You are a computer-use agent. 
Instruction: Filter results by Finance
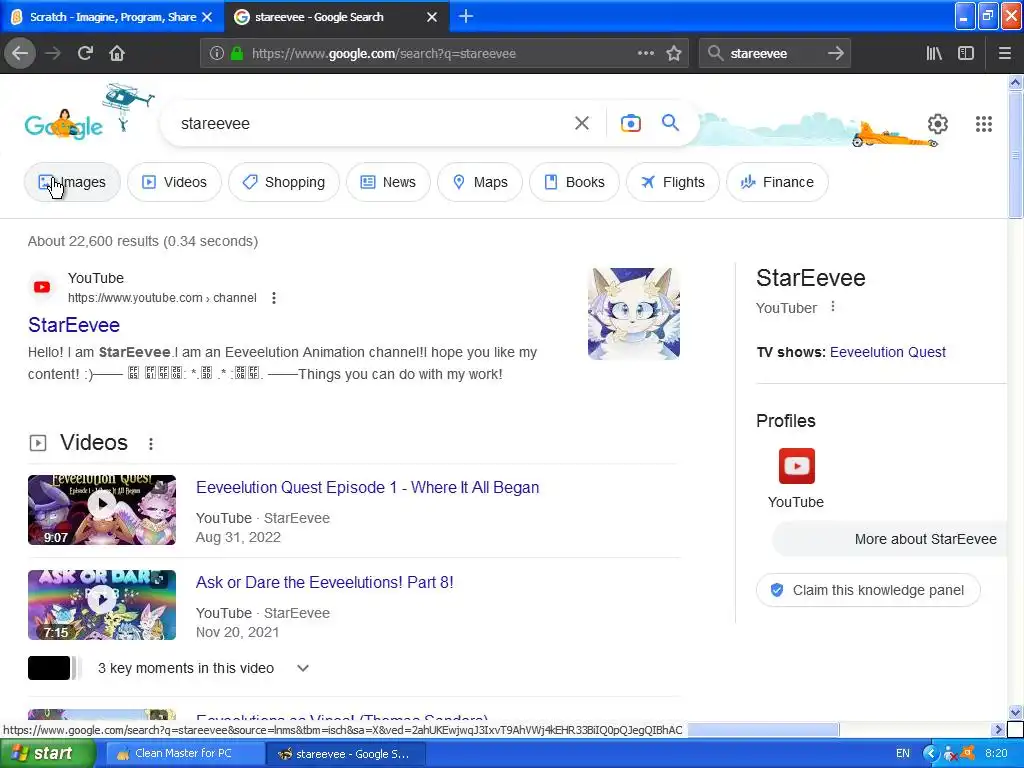tap(777, 182)
